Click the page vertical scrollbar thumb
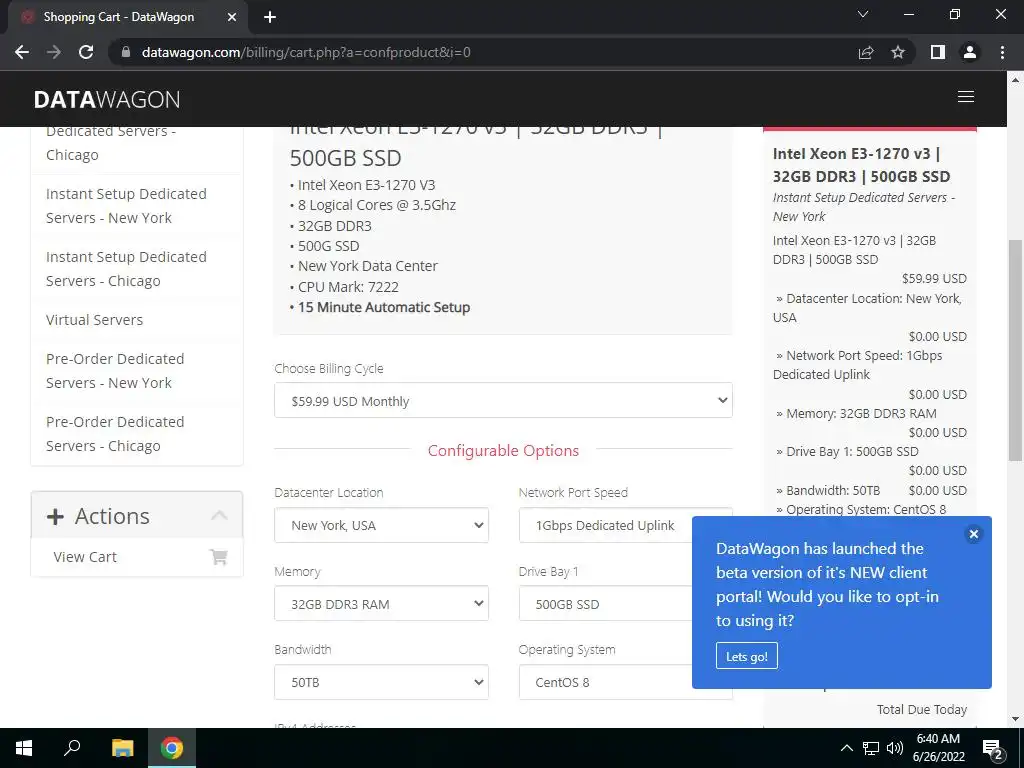 pyautogui.click(x=1015, y=349)
